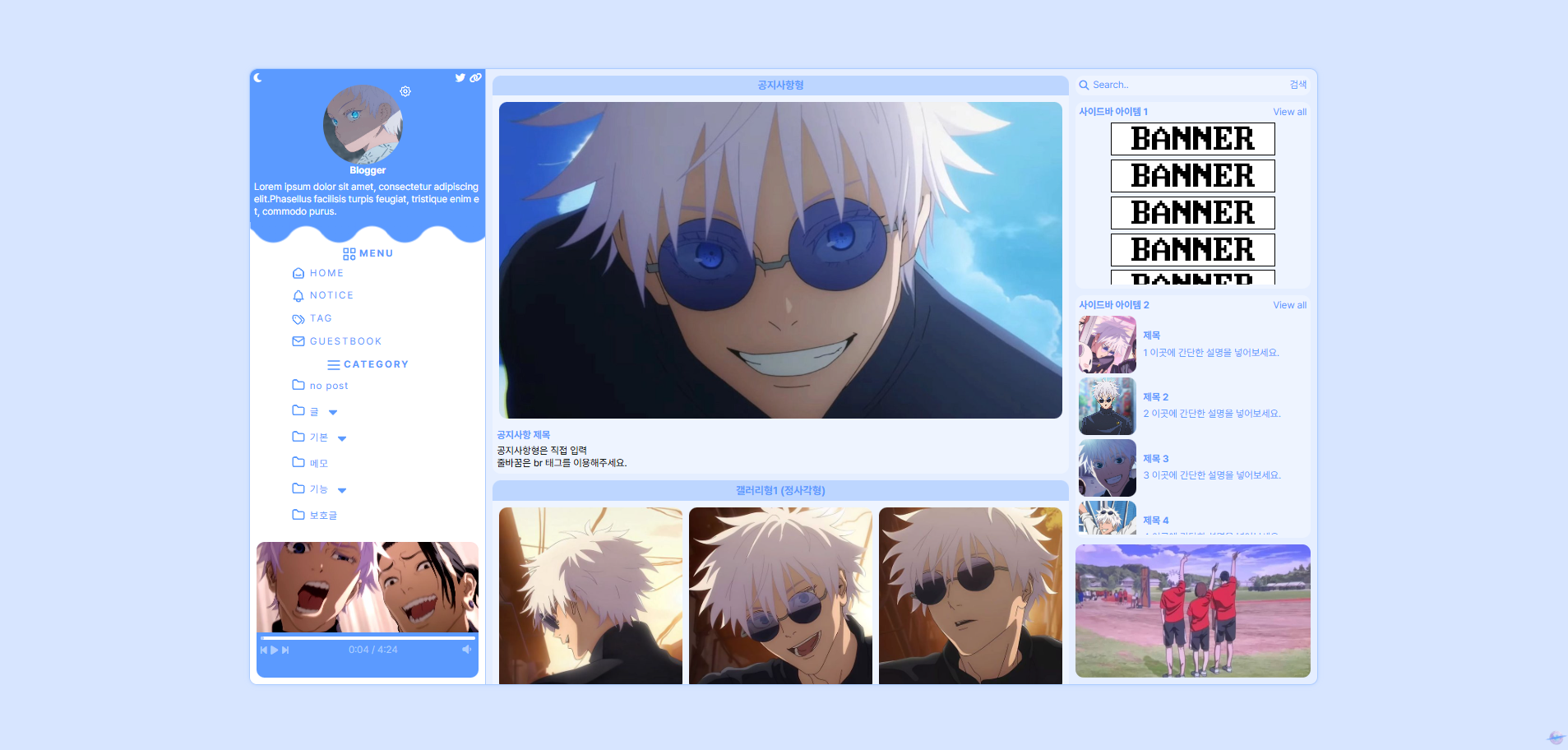Image resolution: width=1568 pixels, height=750 pixels.
Task: Seek on the music progress bar
Action: click(x=368, y=637)
